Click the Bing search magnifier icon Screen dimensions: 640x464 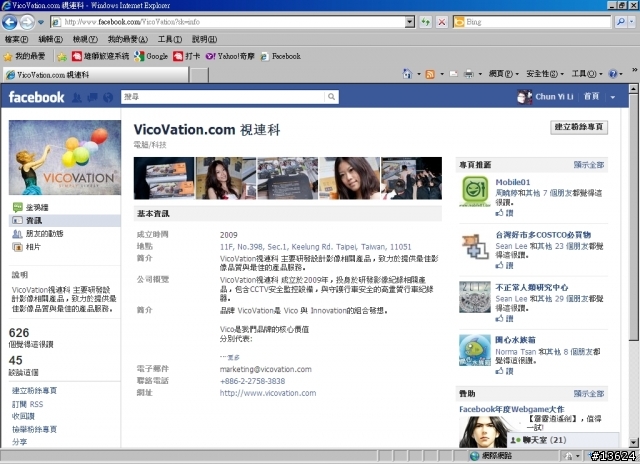coord(621,22)
